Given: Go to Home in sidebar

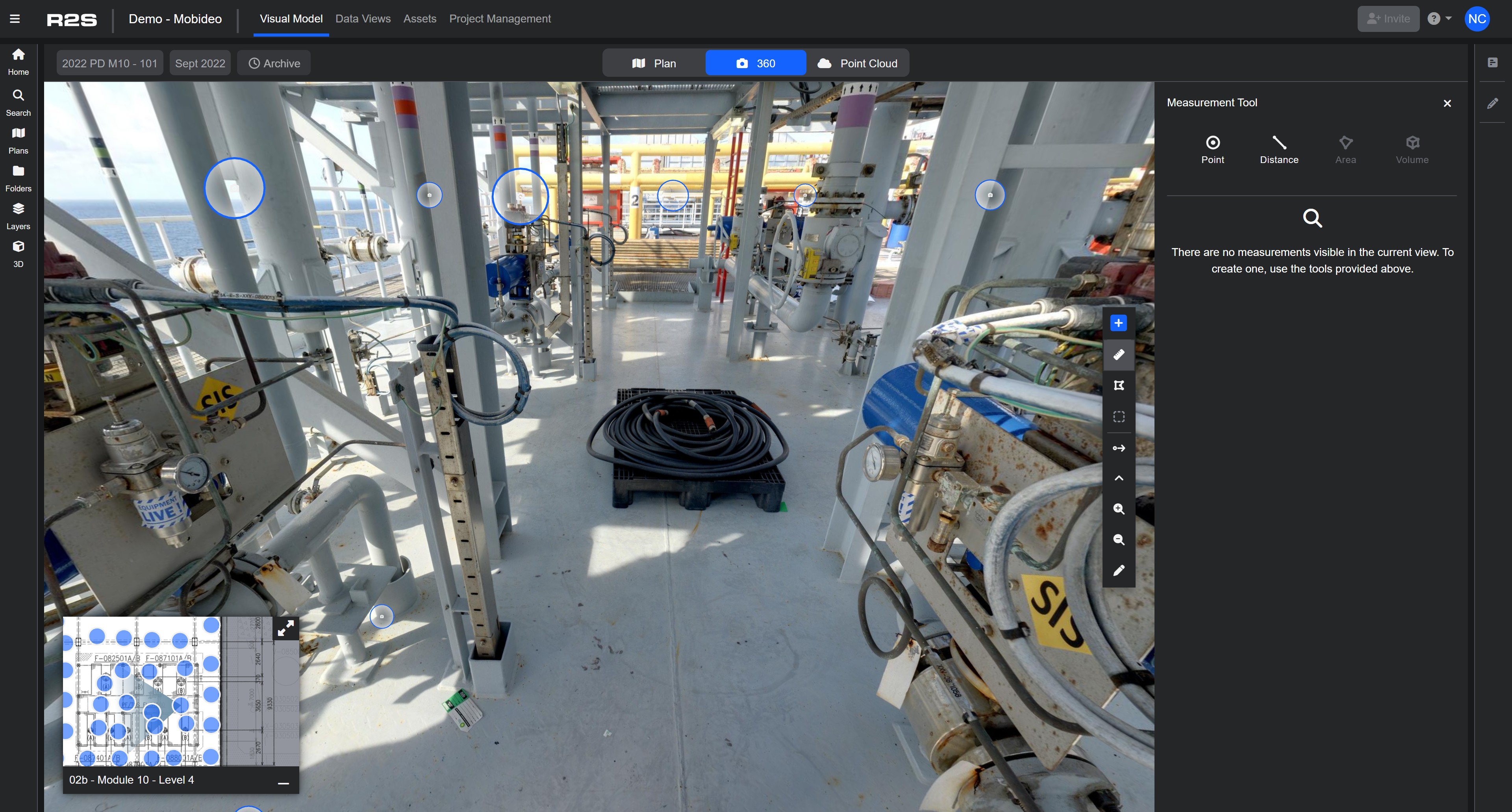Looking at the screenshot, I should [x=18, y=62].
